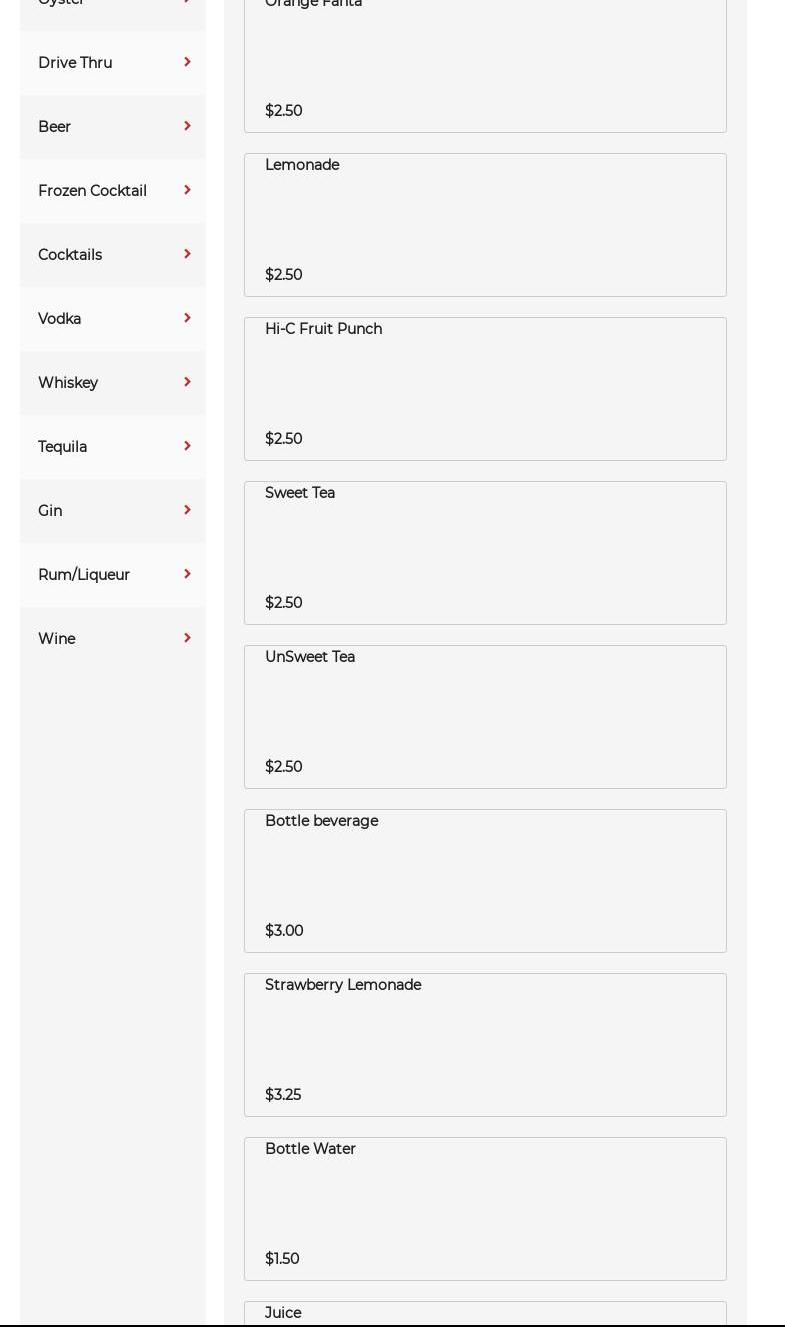Open the Orange Fanta item card

point(485,66)
